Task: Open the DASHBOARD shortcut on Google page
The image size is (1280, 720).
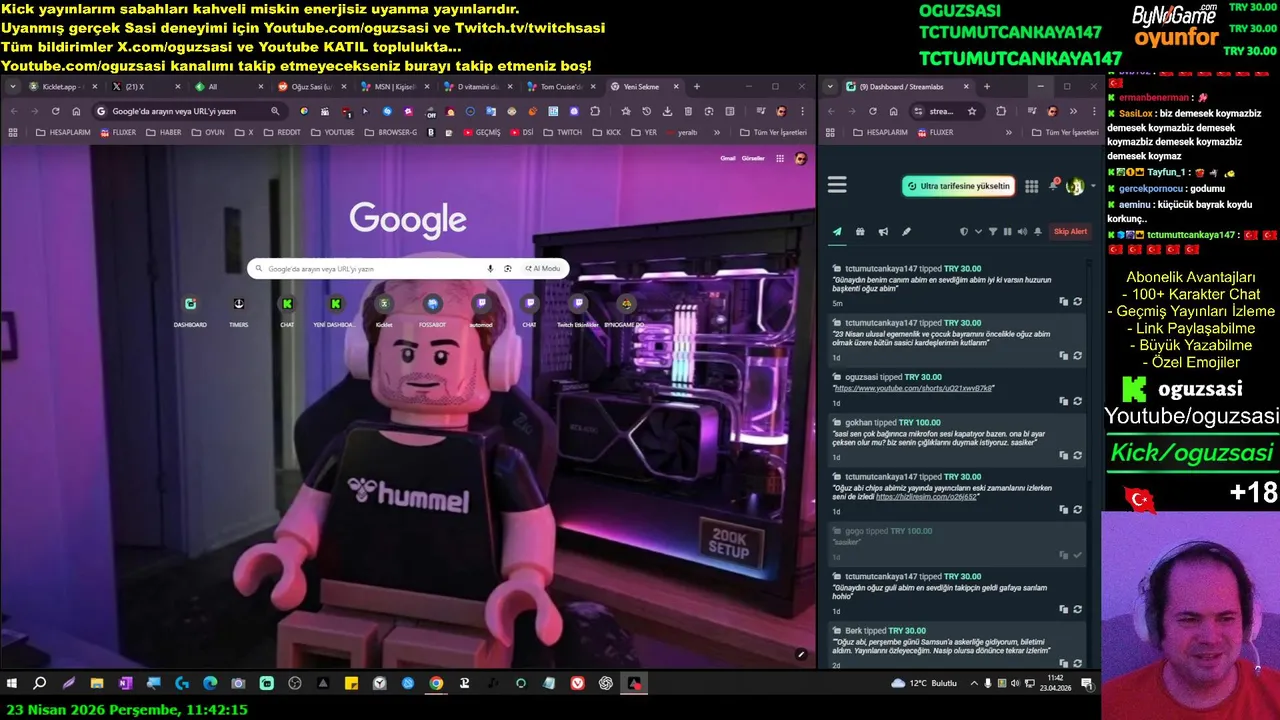Action: 190,311
